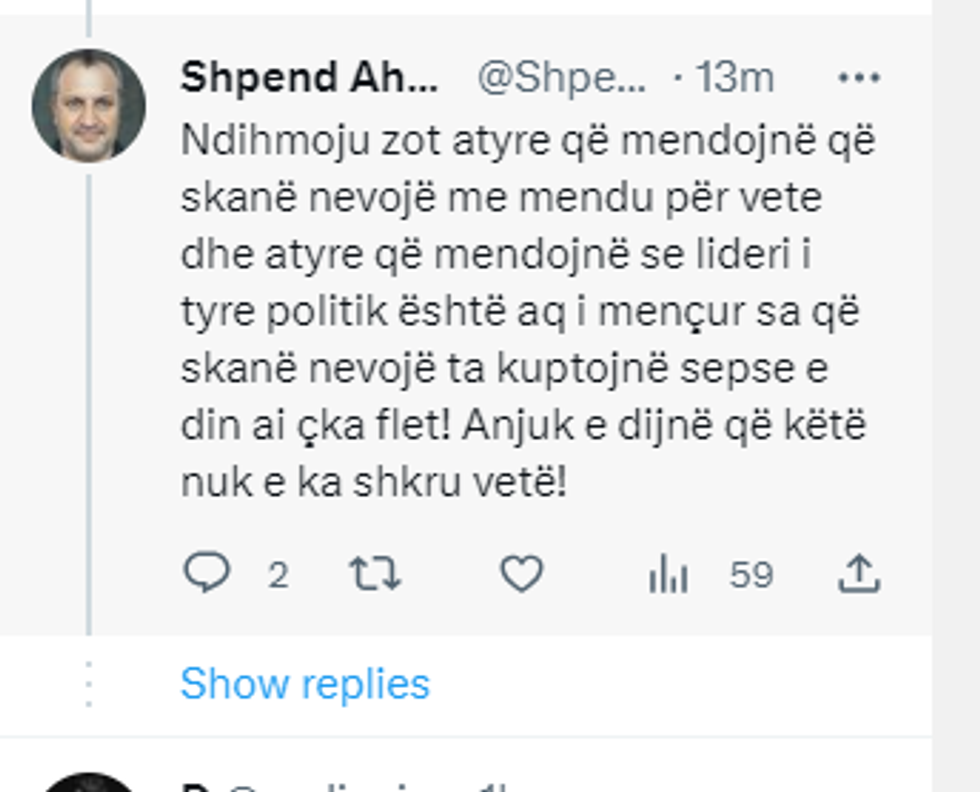The height and width of the screenshot is (792, 980).
Task: Click the reply speech bubble icon
Action: tap(207, 574)
